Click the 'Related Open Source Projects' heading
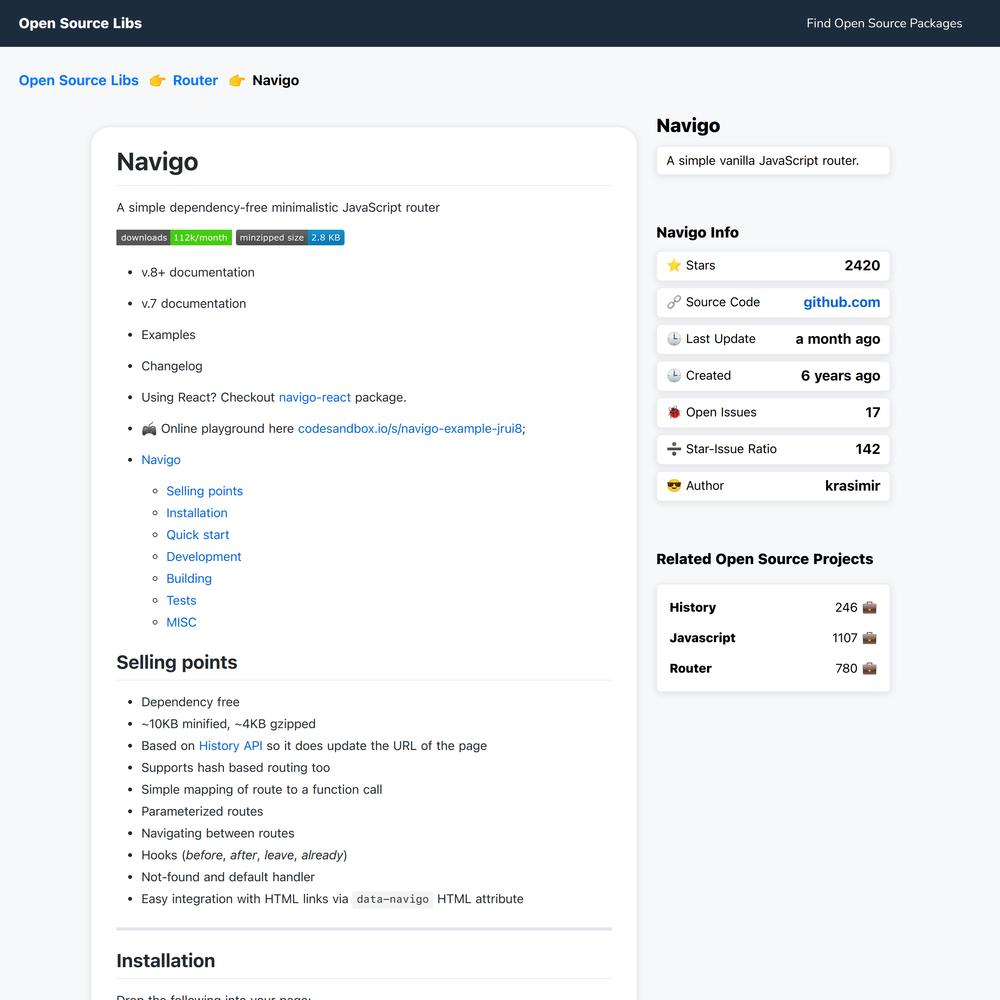The height and width of the screenshot is (1000, 1000). point(765,559)
